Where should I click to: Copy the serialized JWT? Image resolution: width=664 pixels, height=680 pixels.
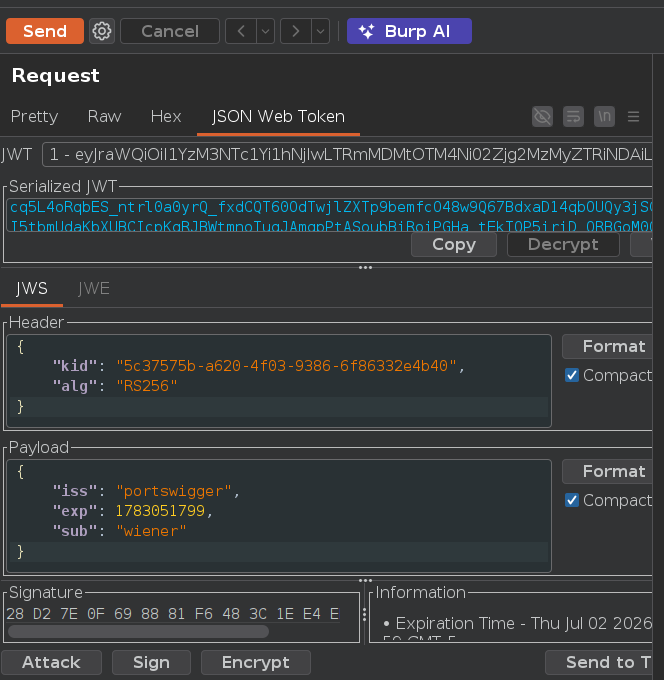[454, 245]
